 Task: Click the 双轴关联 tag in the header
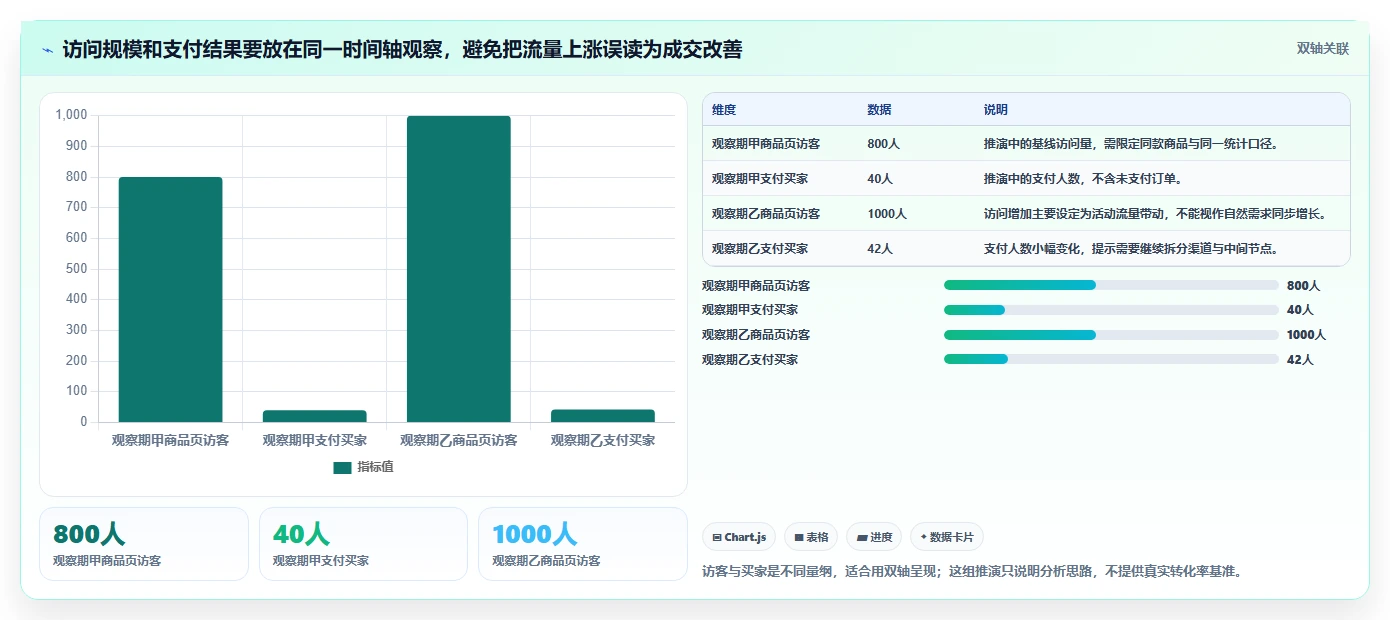click(1323, 49)
